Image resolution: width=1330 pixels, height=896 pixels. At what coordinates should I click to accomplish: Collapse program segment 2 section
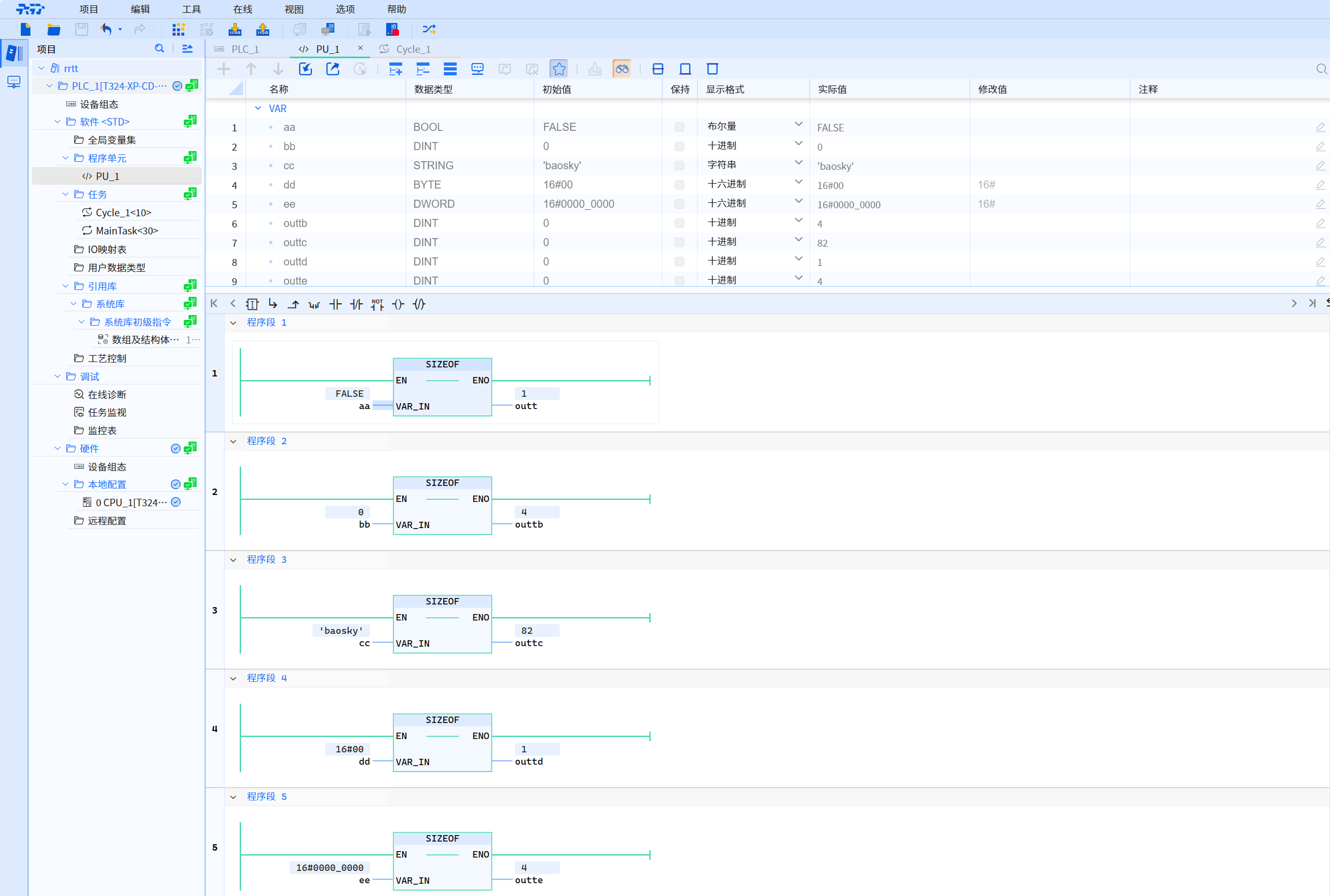tap(233, 441)
